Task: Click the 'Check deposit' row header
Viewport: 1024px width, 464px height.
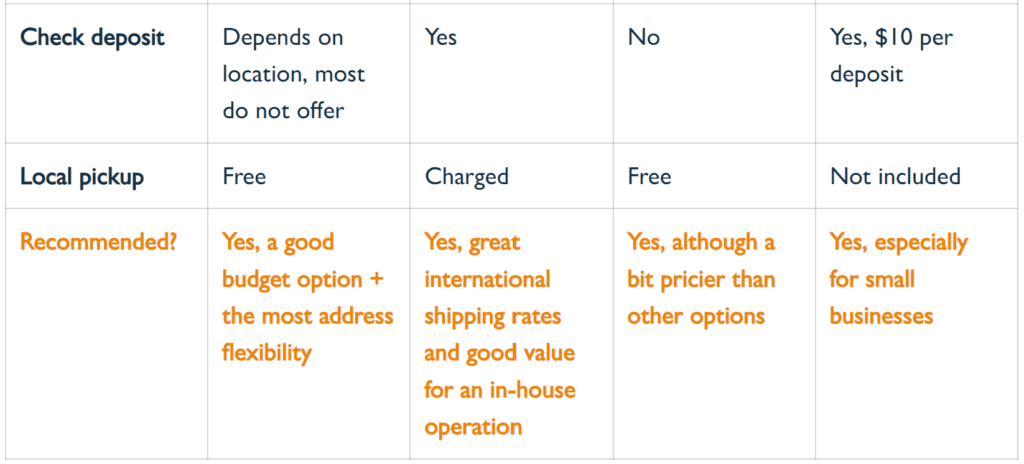Action: point(92,37)
